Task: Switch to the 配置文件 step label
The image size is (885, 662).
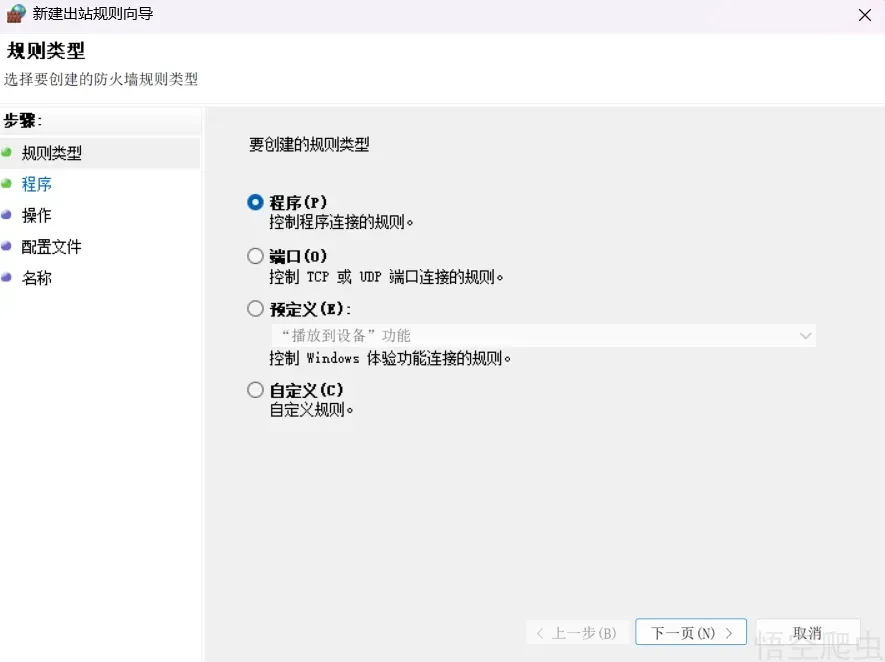Action: pos(52,246)
